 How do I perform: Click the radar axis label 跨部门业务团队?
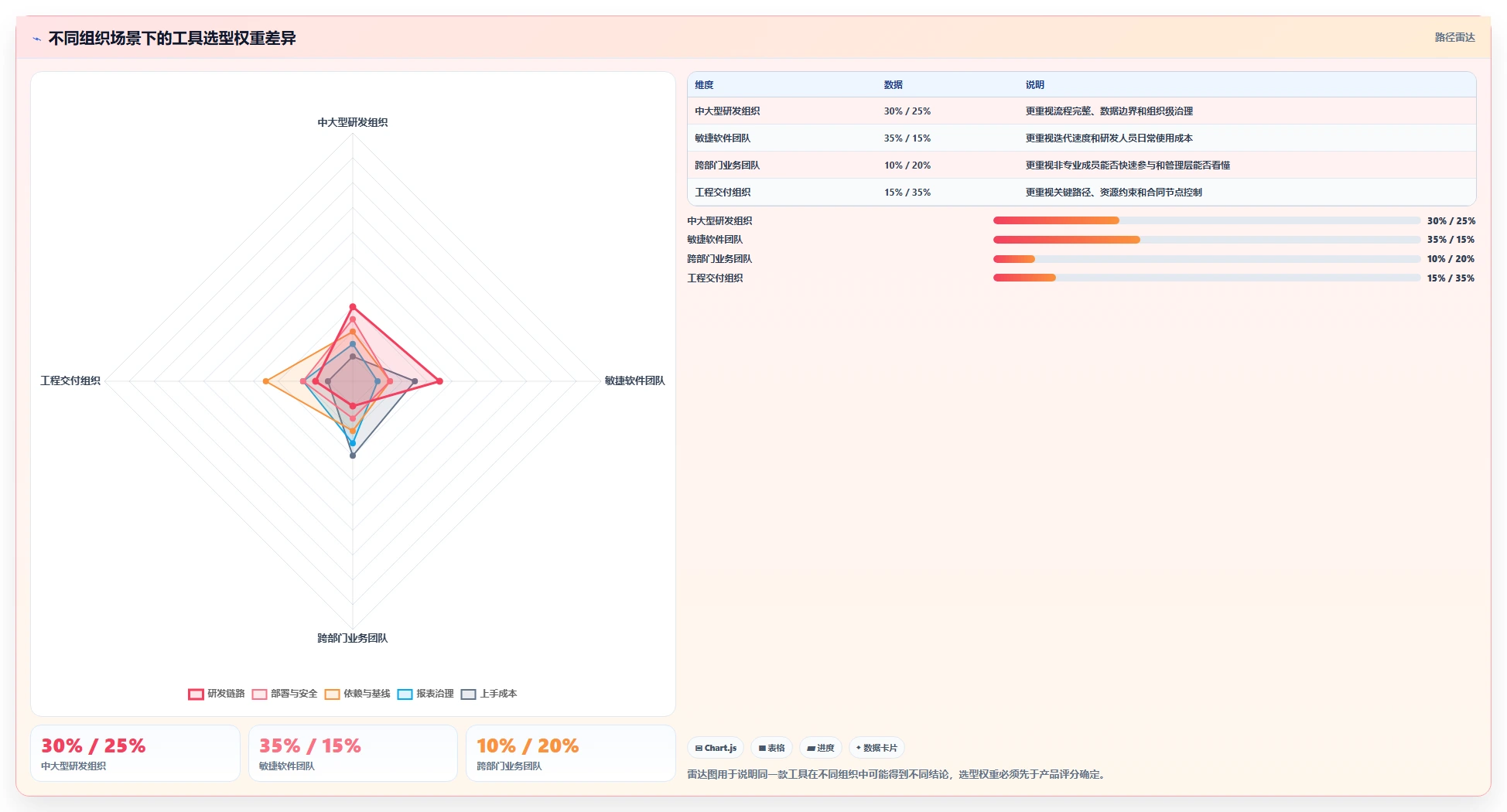353,638
